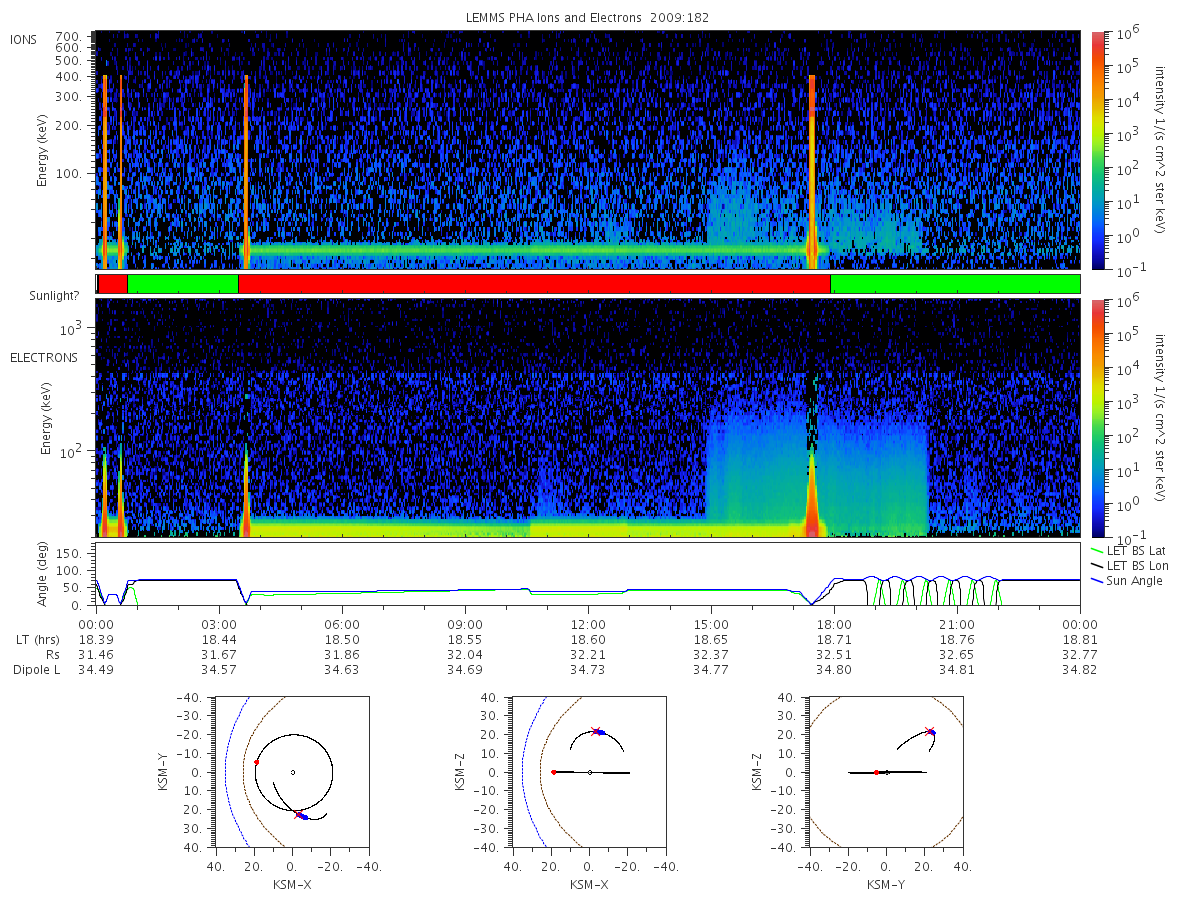Click the ion spike near 17:30
1200x900 pixels.
point(812,170)
